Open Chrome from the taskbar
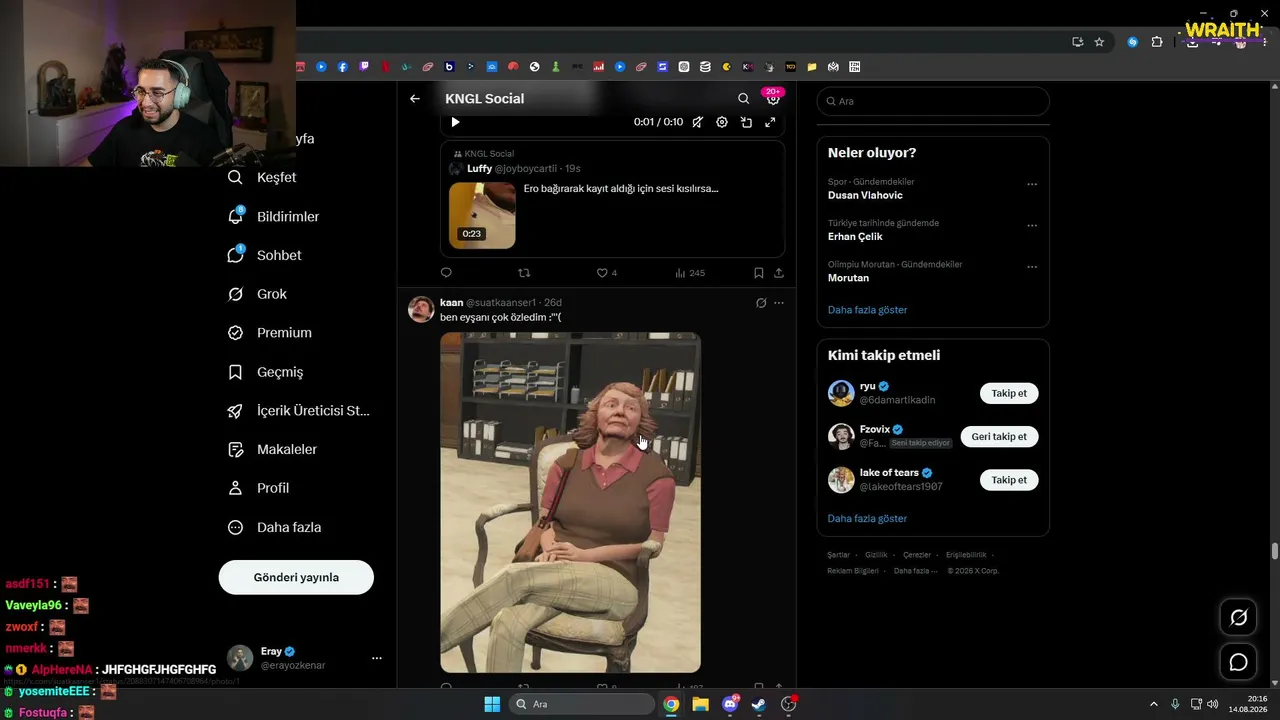Viewport: 1280px width, 720px height. coord(671,704)
